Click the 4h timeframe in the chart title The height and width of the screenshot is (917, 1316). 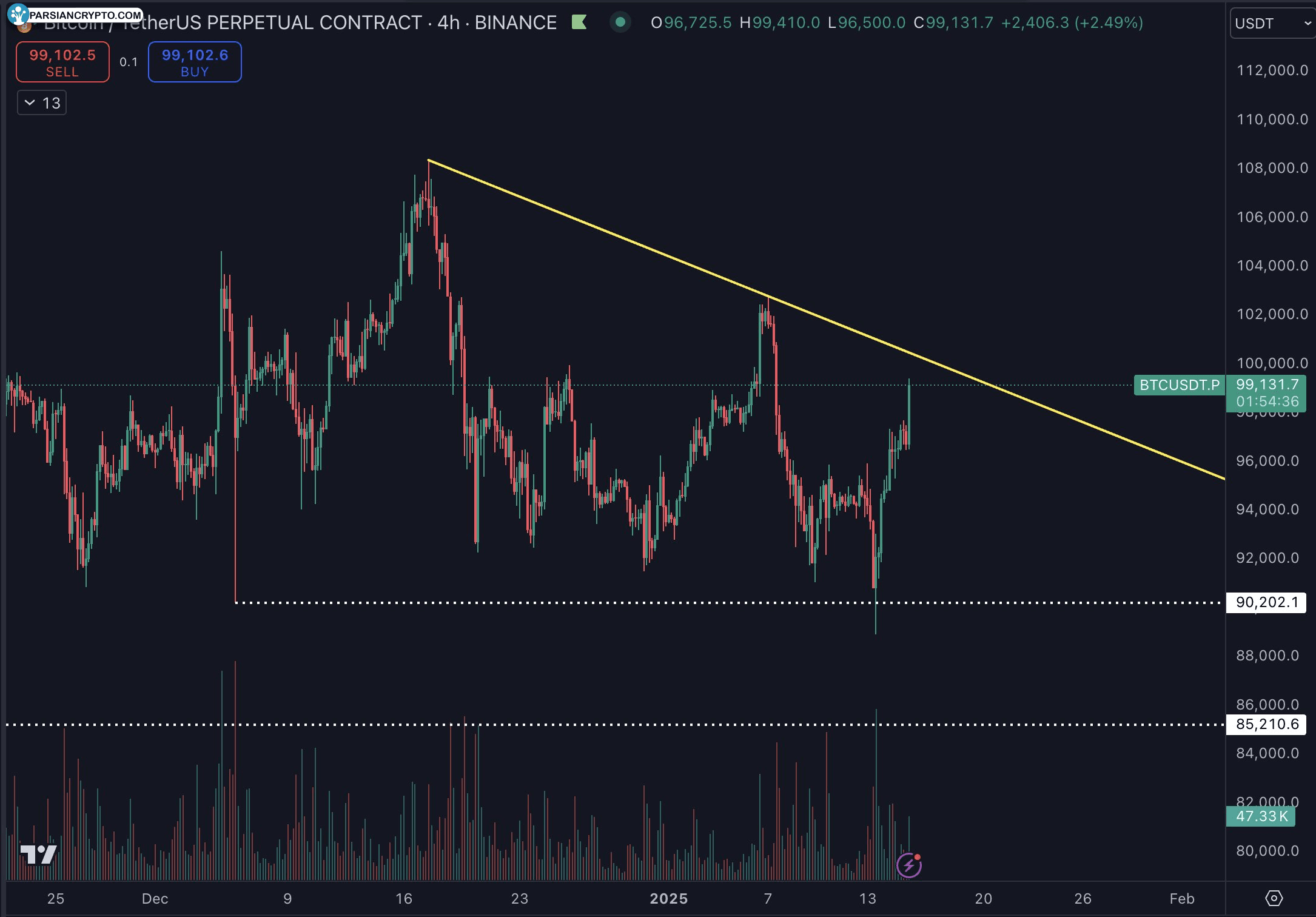[x=448, y=23]
